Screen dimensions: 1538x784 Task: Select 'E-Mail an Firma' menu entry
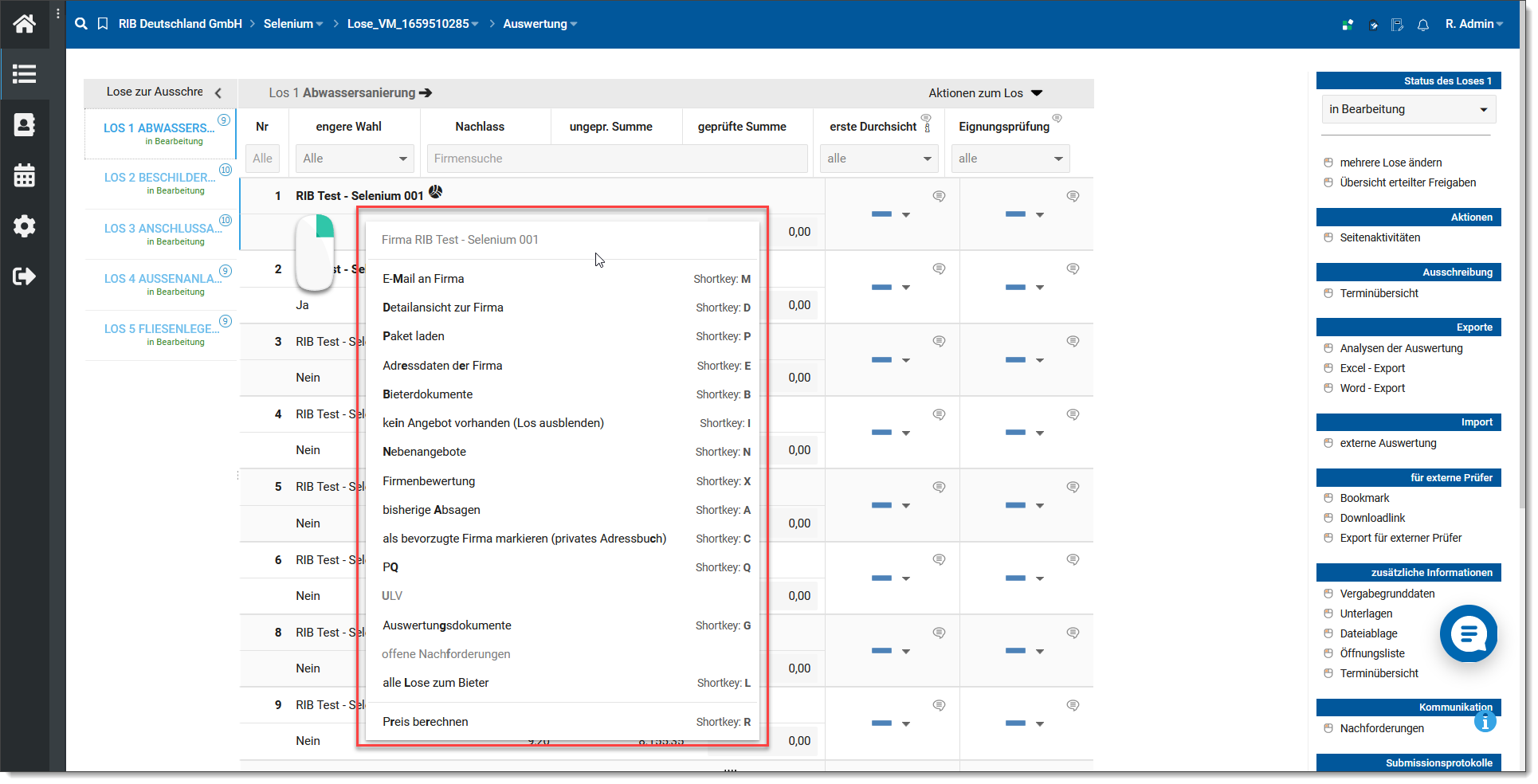click(423, 279)
